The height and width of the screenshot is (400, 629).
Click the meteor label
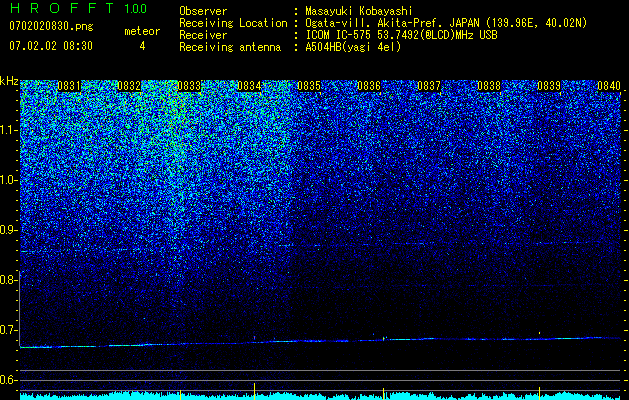point(142,31)
